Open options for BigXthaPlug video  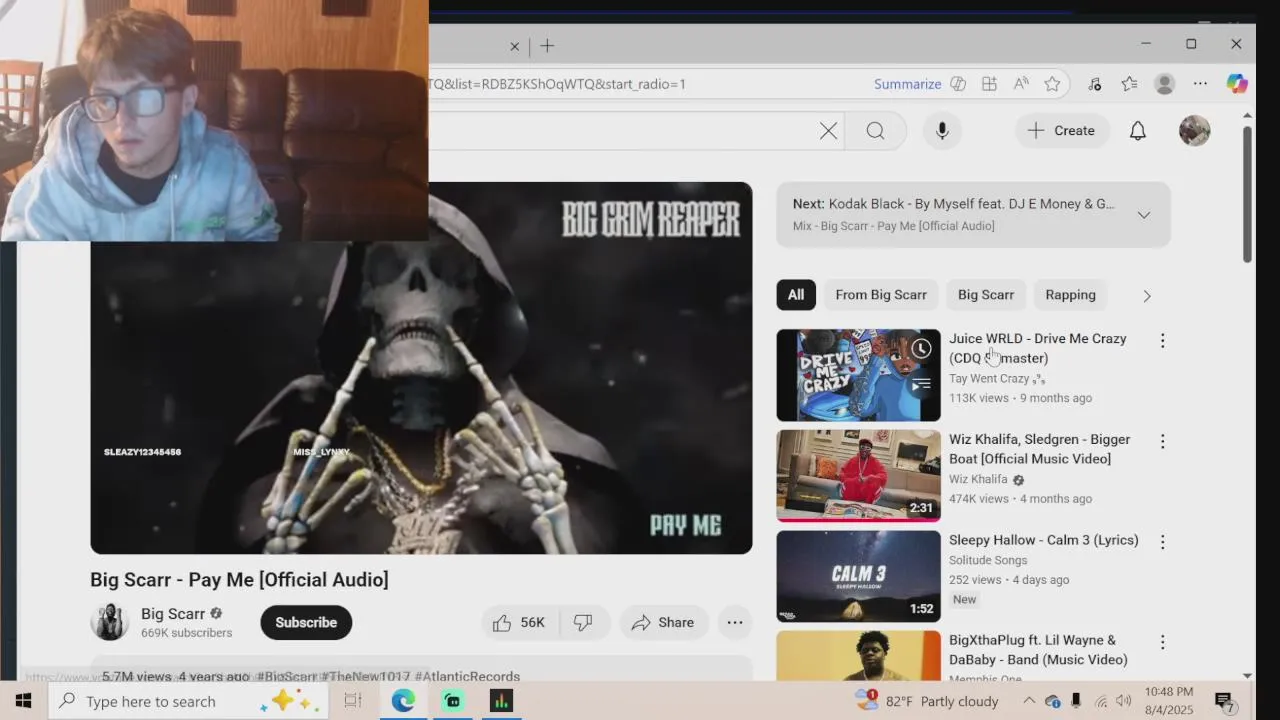pos(1162,642)
